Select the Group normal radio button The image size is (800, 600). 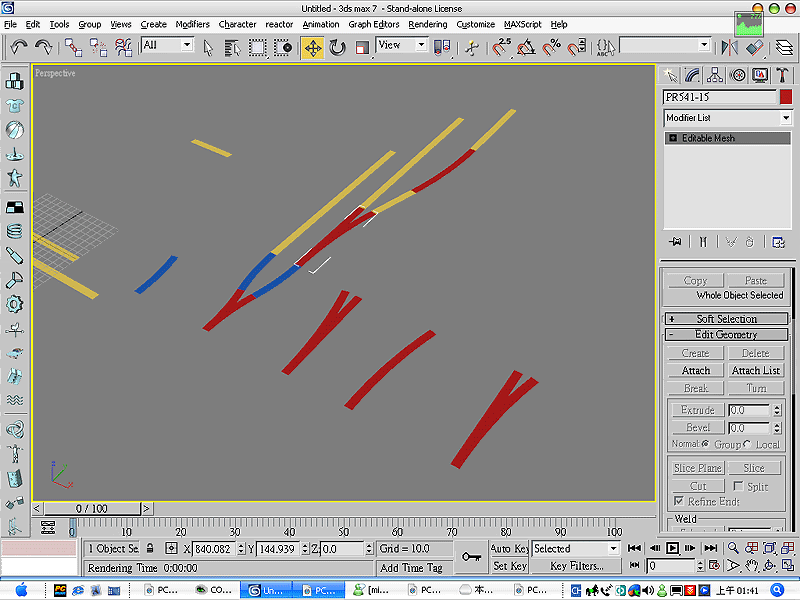pyautogui.click(x=706, y=444)
